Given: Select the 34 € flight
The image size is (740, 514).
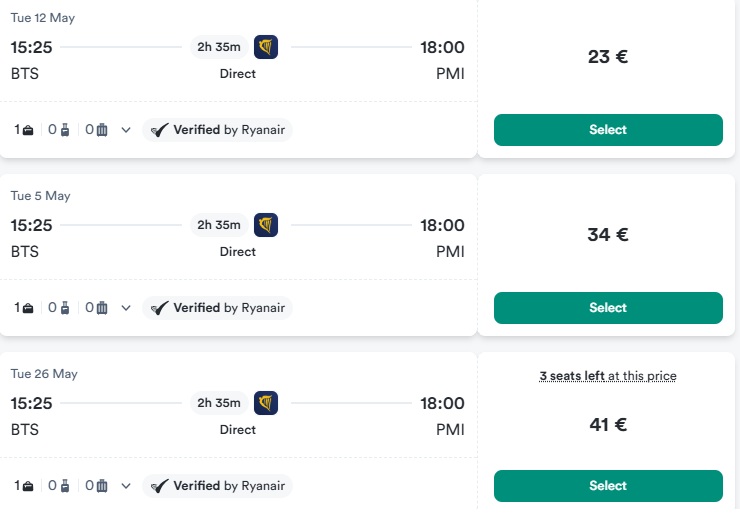Looking at the screenshot, I should pyautogui.click(x=608, y=308).
